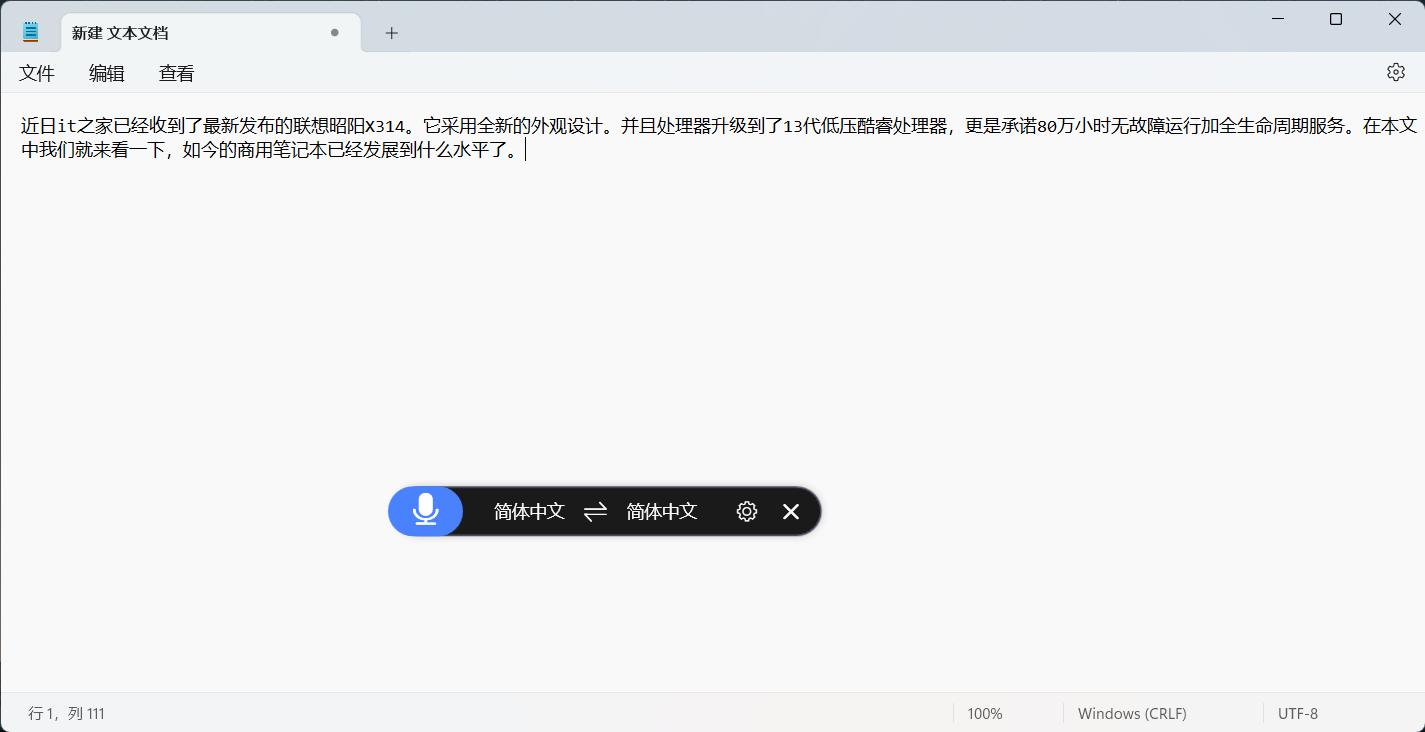Open the 编辑 menu

click(106, 72)
